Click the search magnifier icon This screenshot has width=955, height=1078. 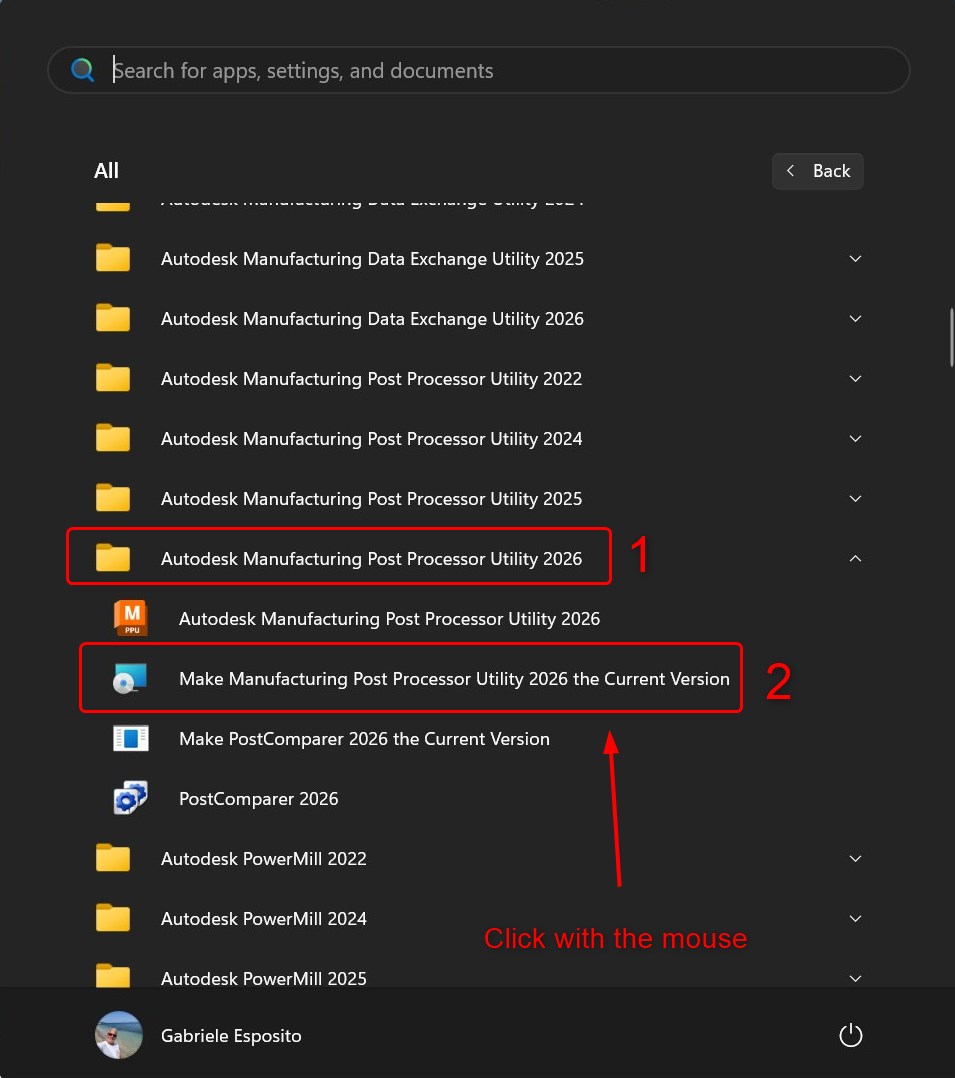pyautogui.click(x=82, y=70)
